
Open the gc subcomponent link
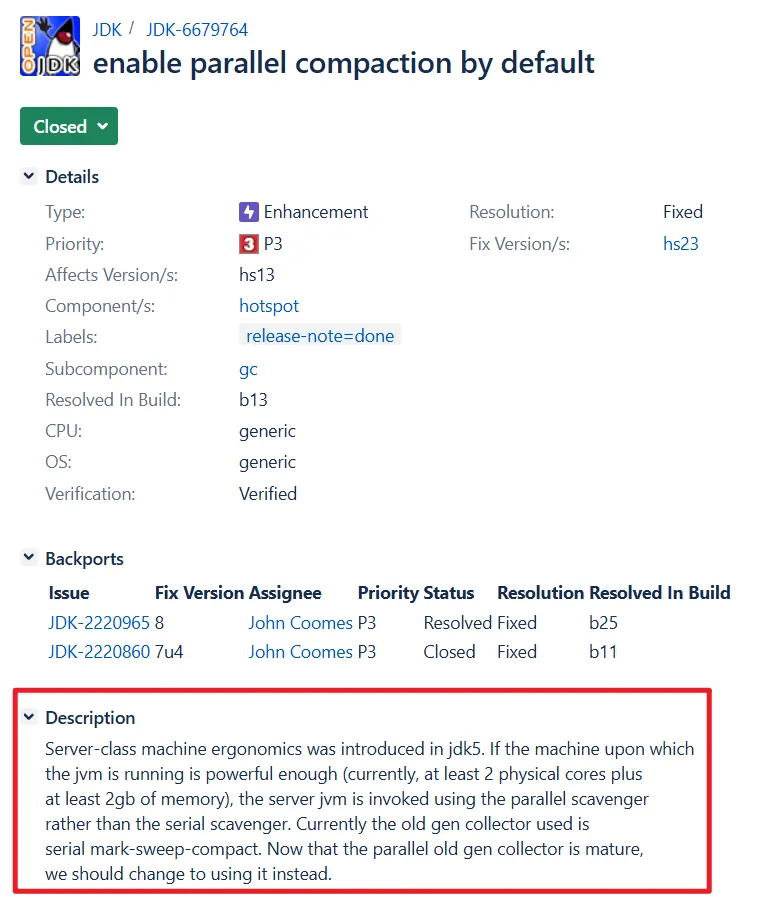pos(248,369)
